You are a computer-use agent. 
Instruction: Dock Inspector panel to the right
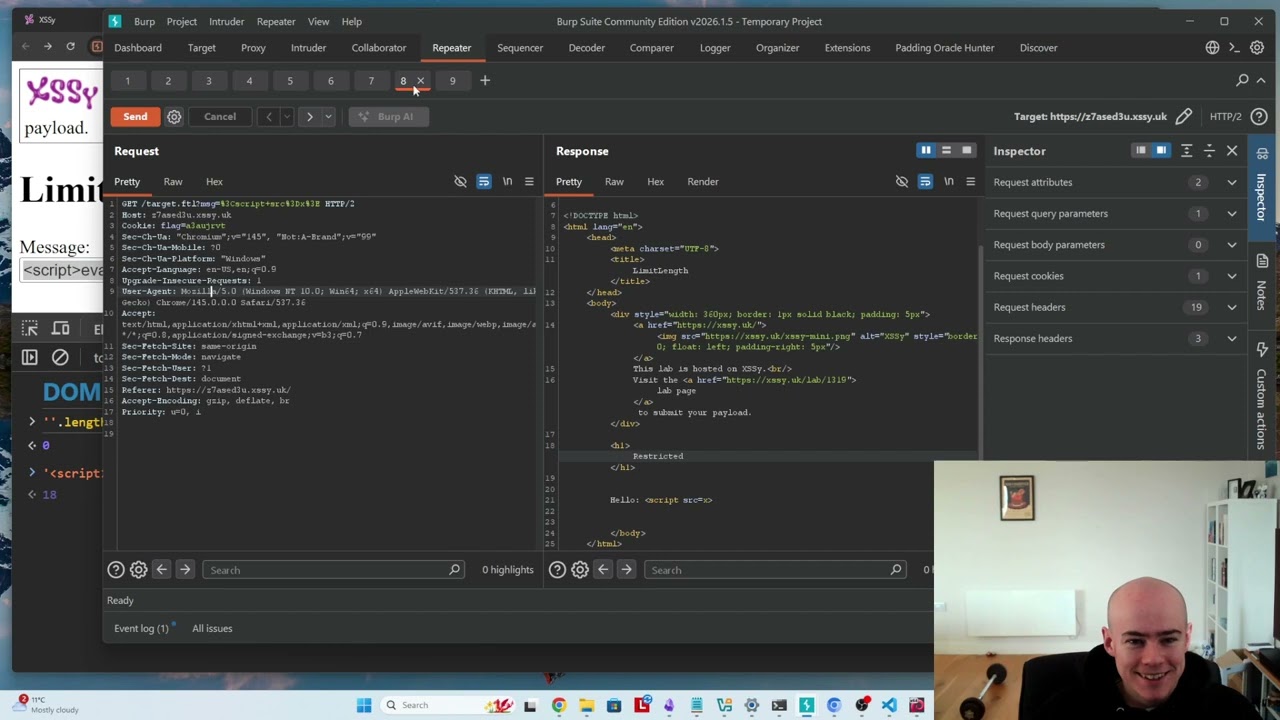1161,151
